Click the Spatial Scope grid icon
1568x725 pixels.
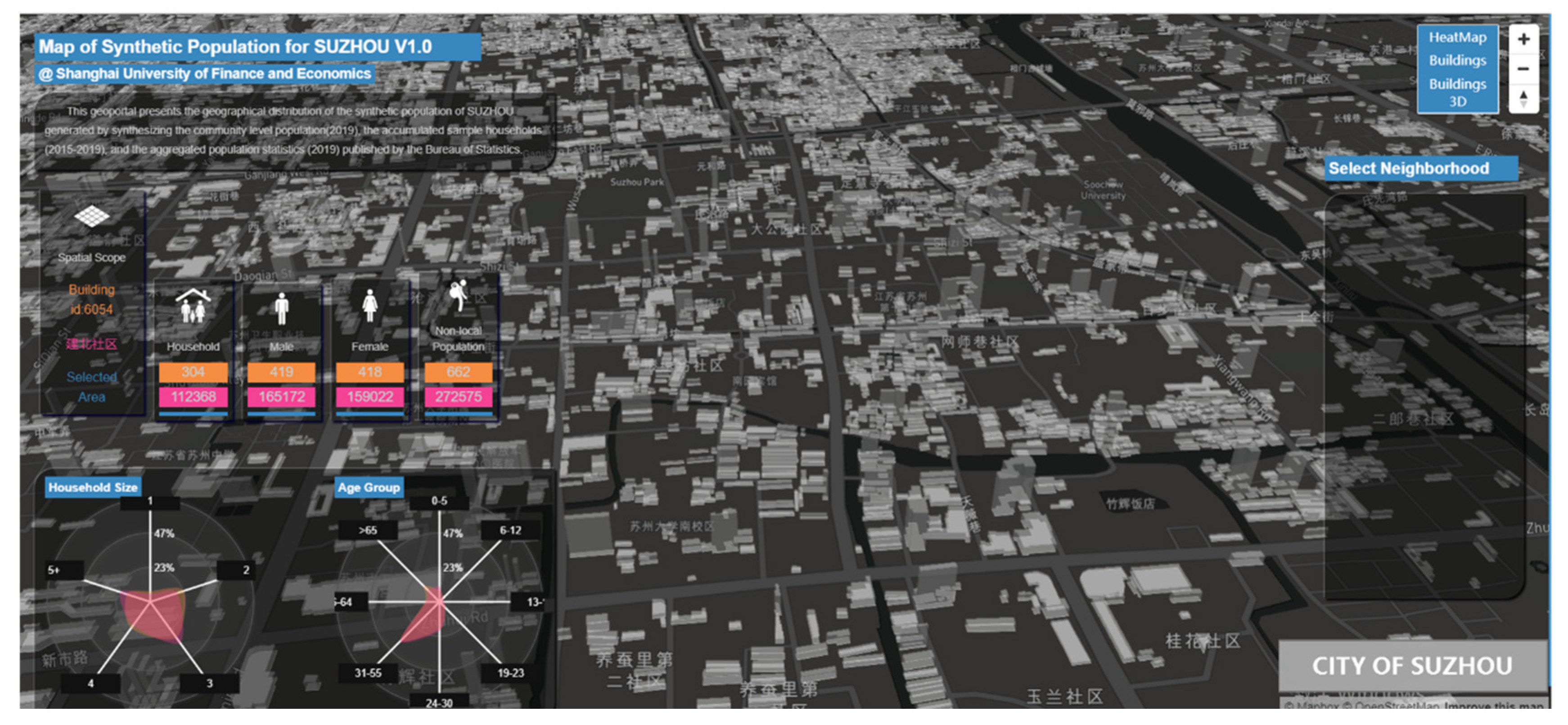(x=91, y=216)
